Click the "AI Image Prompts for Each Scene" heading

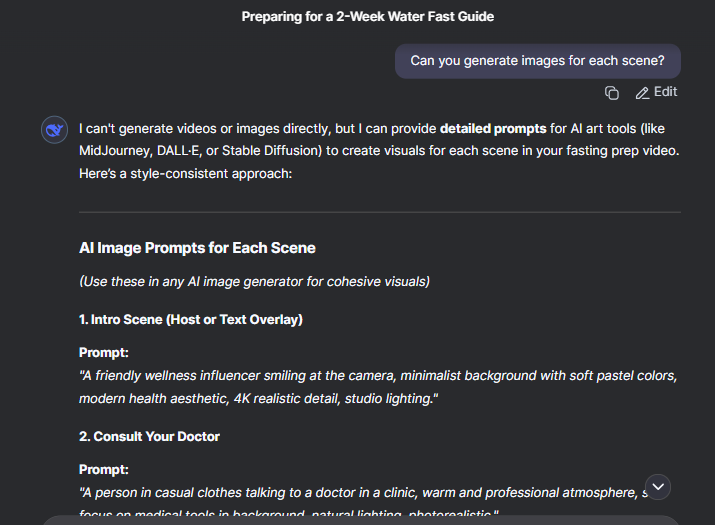click(197, 248)
